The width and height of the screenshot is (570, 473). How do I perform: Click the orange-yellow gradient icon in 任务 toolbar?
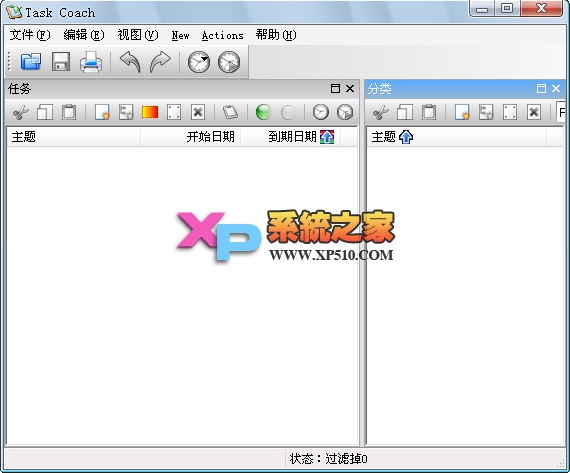pyautogui.click(x=150, y=112)
